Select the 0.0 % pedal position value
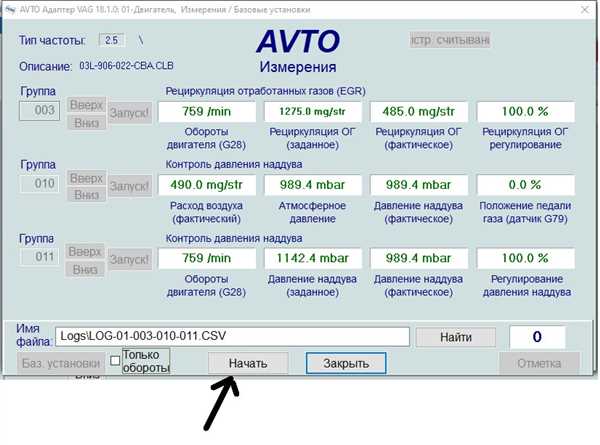 point(525,185)
